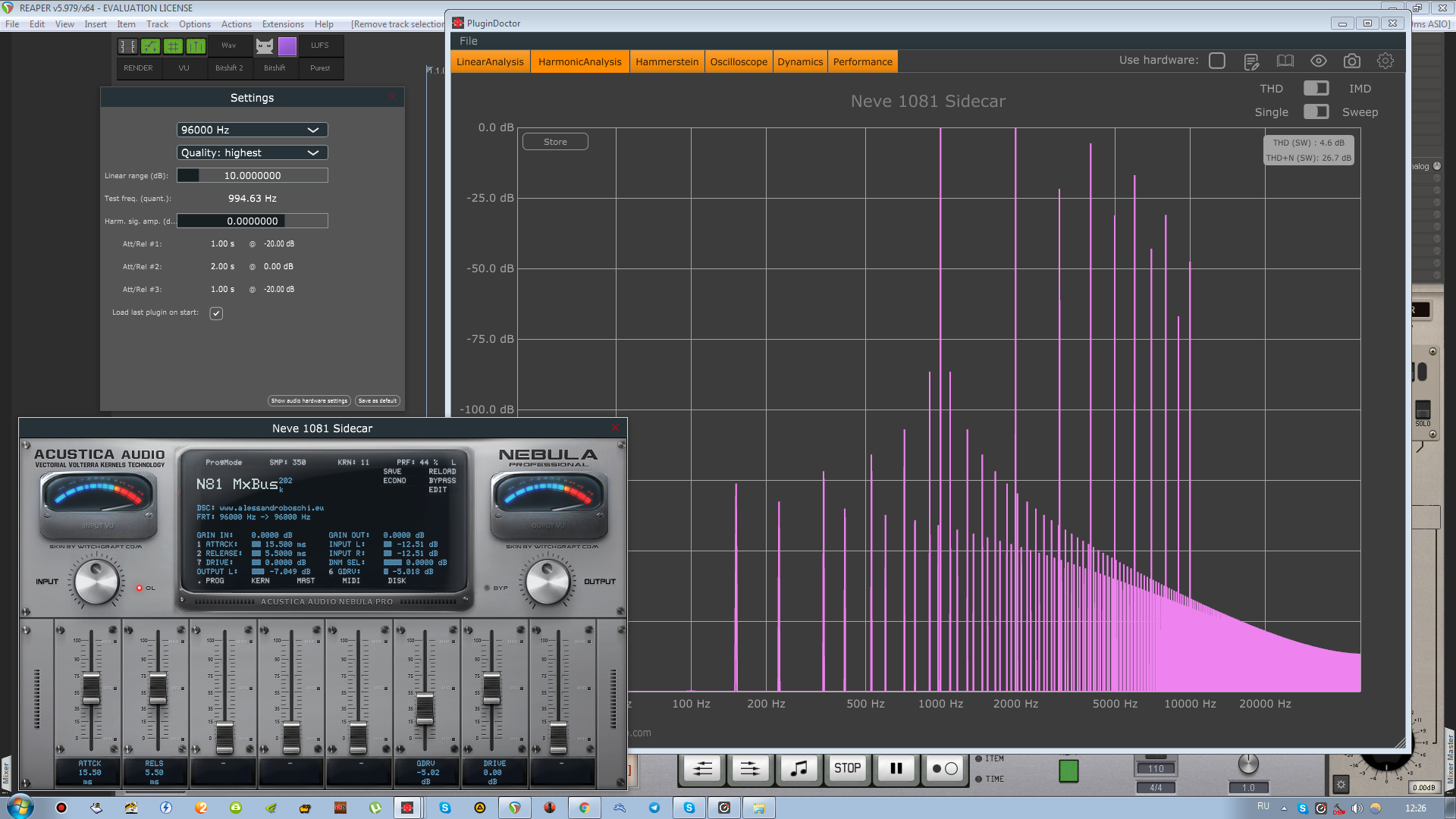Open the manual book icon in PluginDoctor
The height and width of the screenshot is (819, 1456).
tap(1285, 61)
